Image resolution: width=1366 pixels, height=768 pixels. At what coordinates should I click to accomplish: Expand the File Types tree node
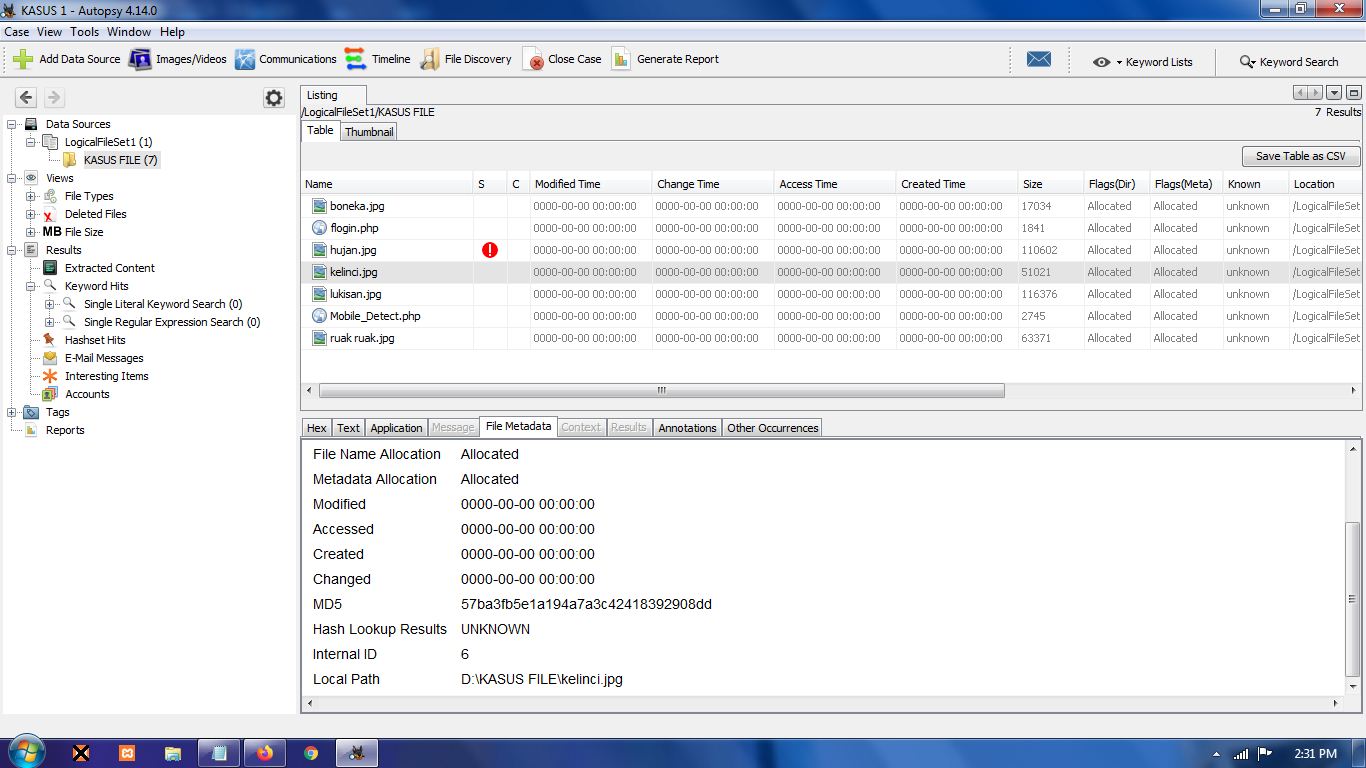click(31, 196)
